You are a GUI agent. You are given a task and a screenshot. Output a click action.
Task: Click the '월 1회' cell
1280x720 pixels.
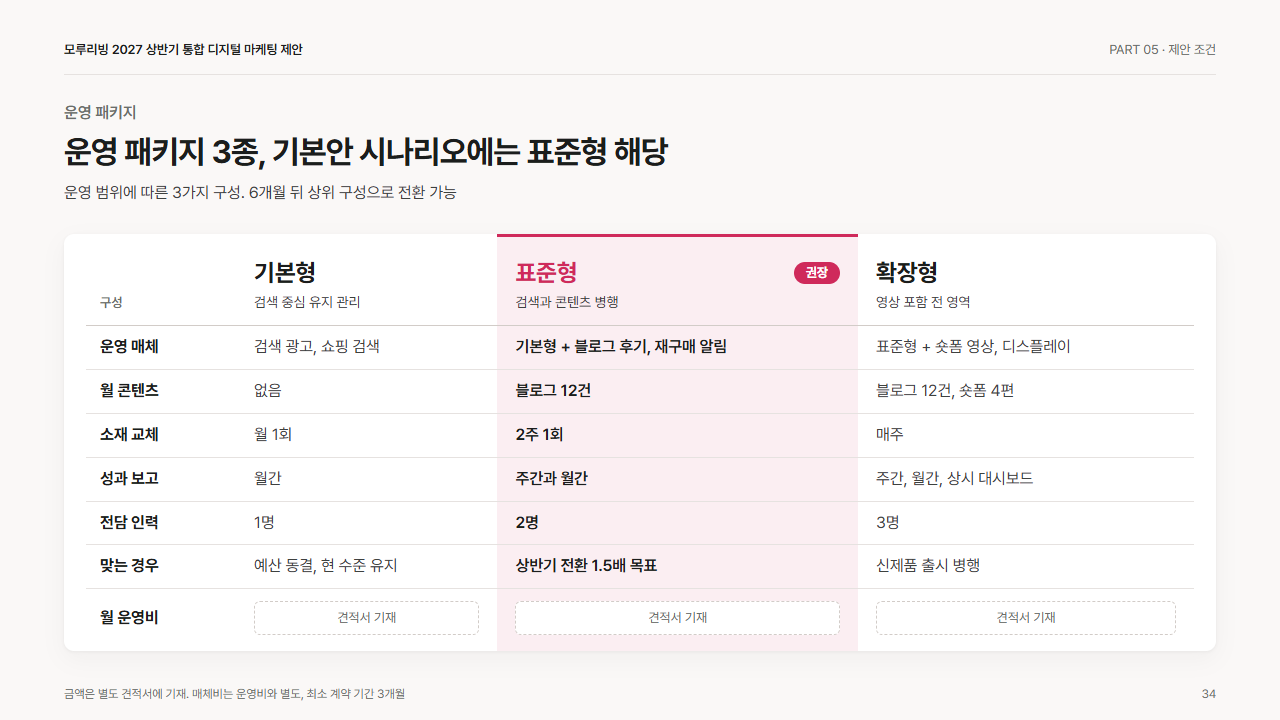273,435
